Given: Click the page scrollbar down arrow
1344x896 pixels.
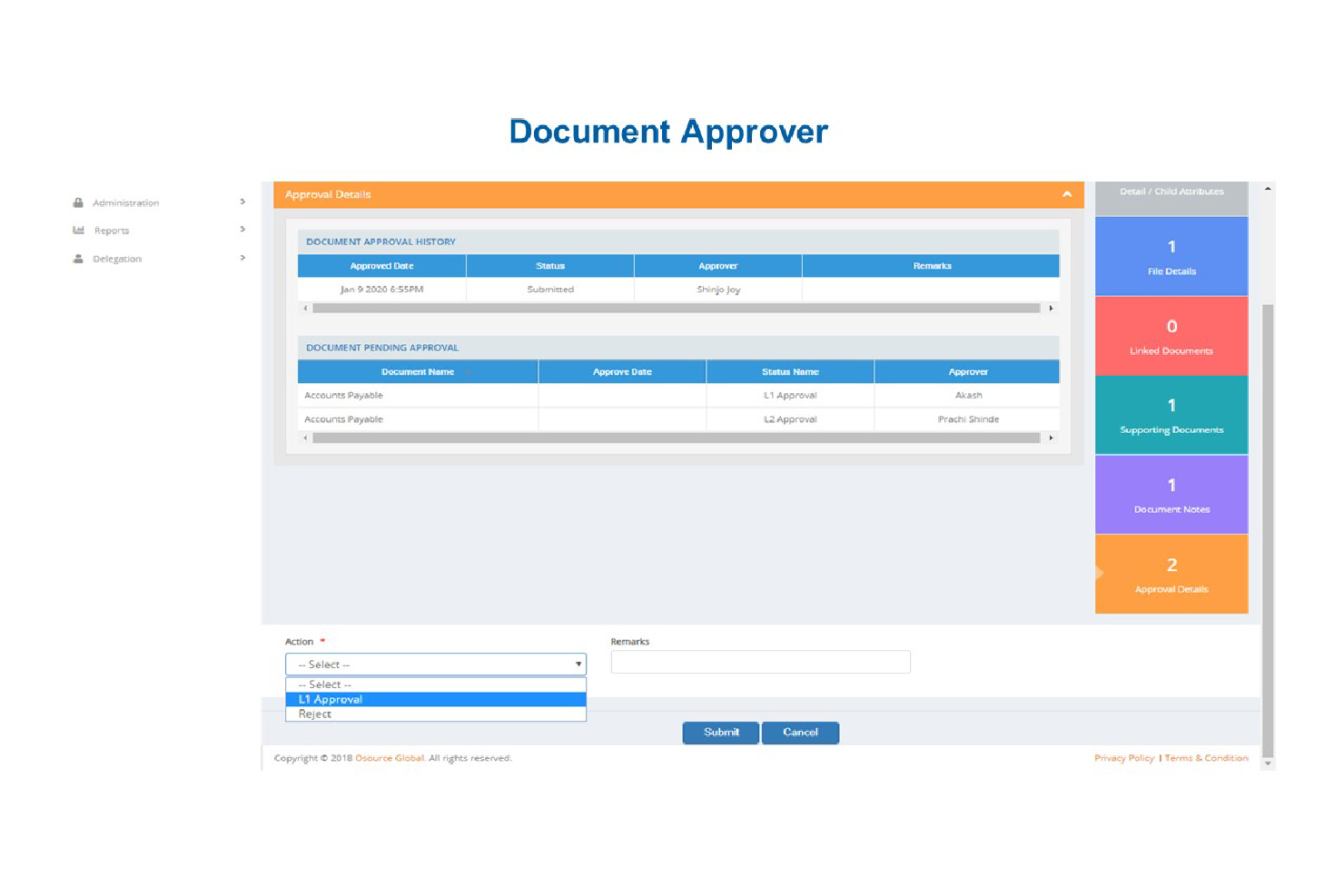Looking at the screenshot, I should [x=1268, y=763].
